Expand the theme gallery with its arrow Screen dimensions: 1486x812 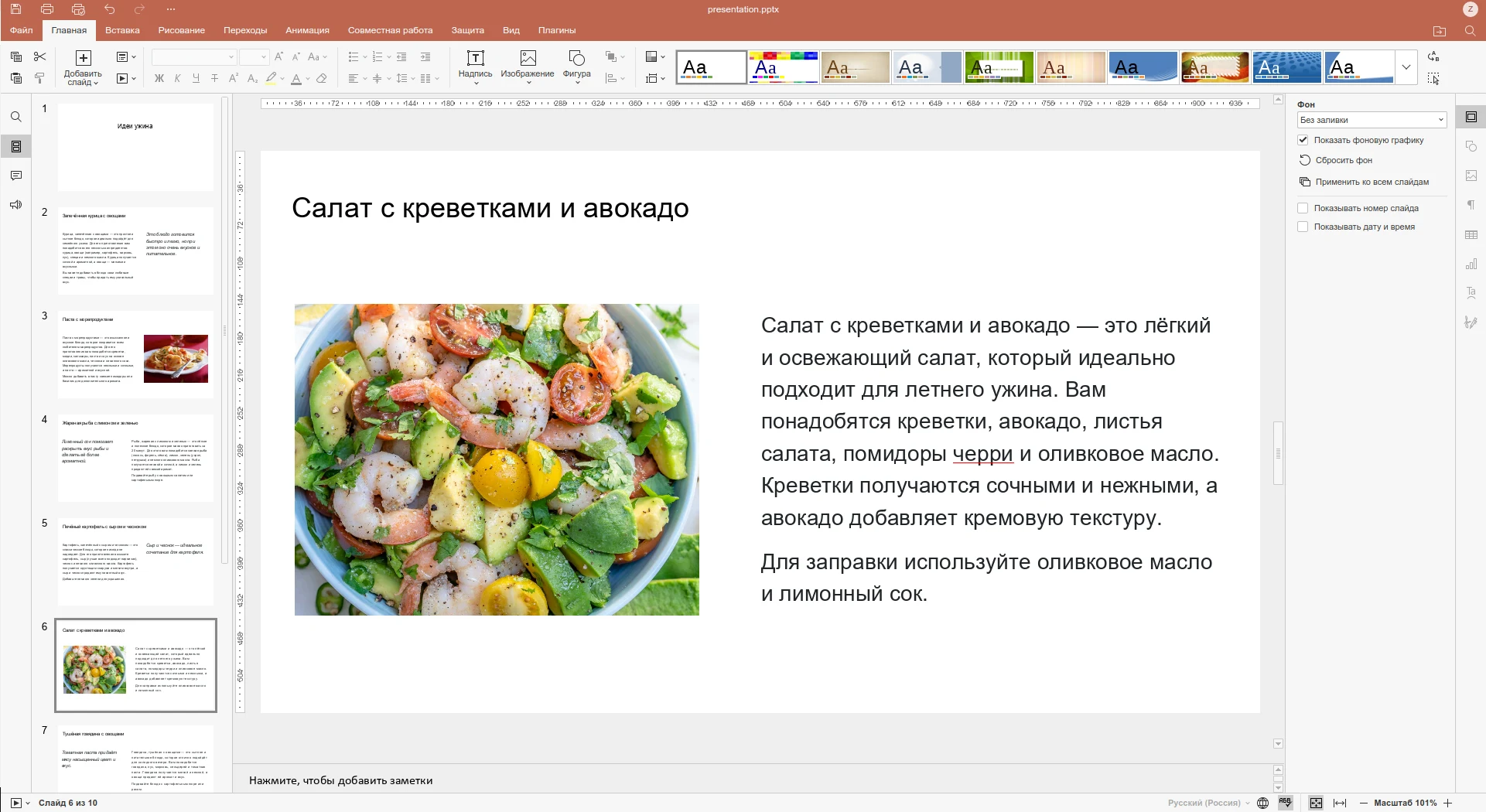pyautogui.click(x=1406, y=67)
